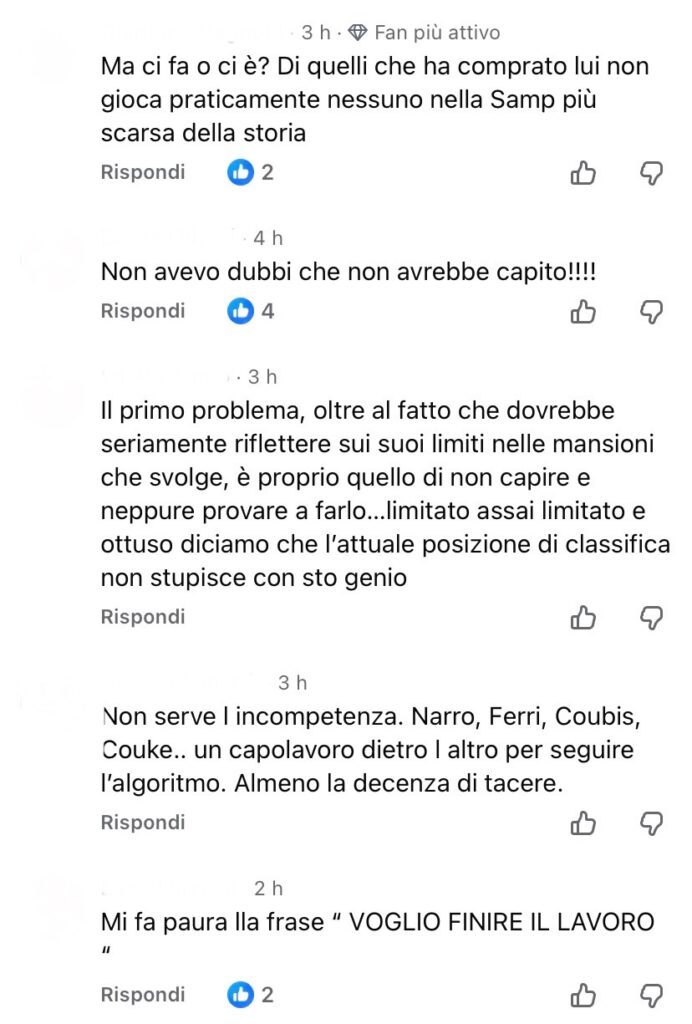Like the "Non avevo dubbi" comment

pos(582,312)
